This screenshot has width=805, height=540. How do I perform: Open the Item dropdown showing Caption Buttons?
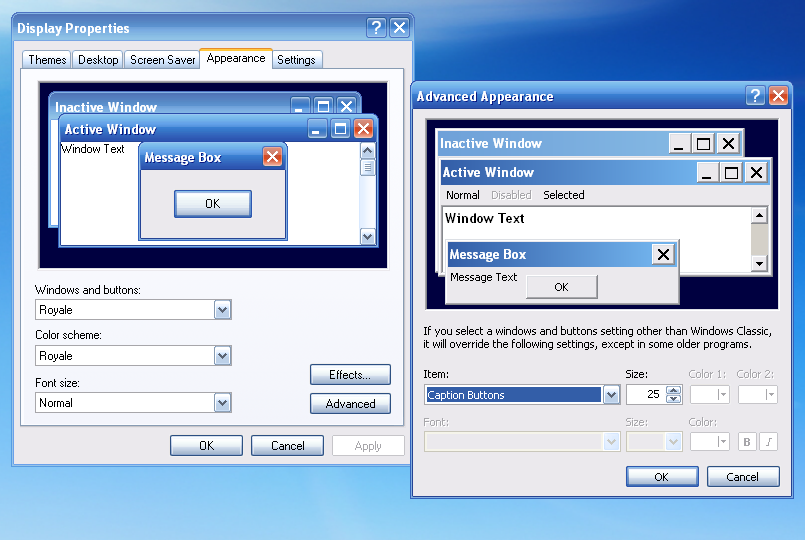click(611, 395)
